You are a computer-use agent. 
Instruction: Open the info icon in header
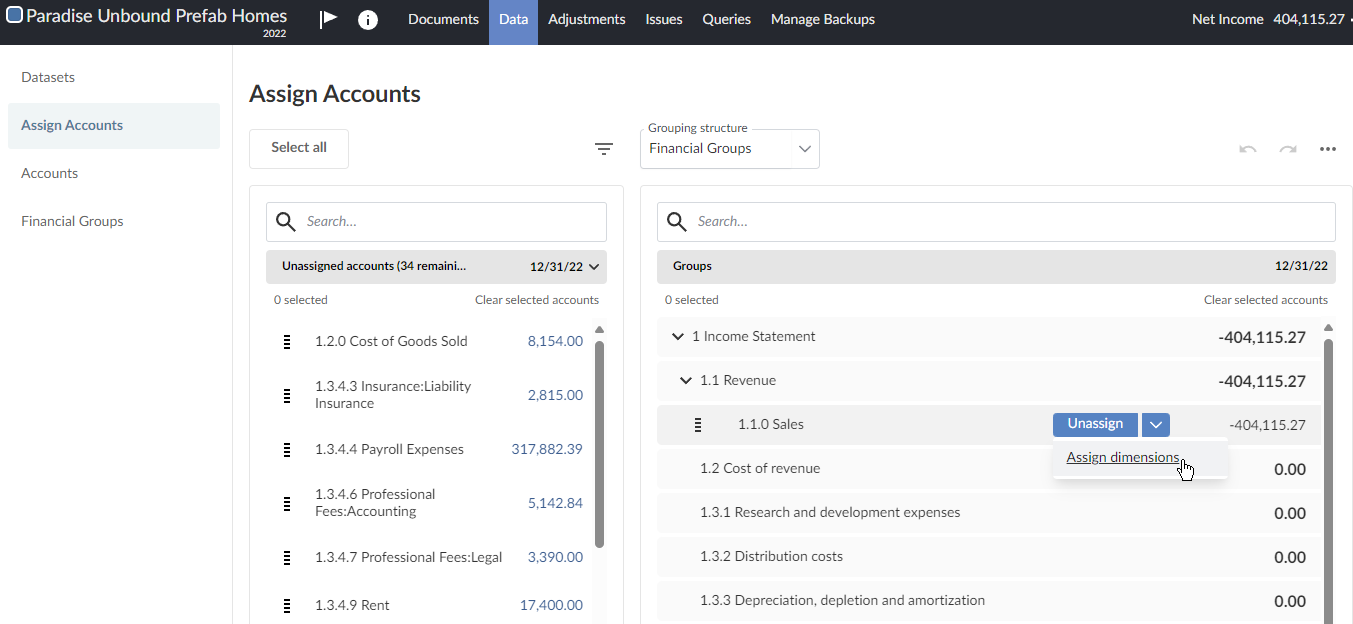click(x=368, y=20)
